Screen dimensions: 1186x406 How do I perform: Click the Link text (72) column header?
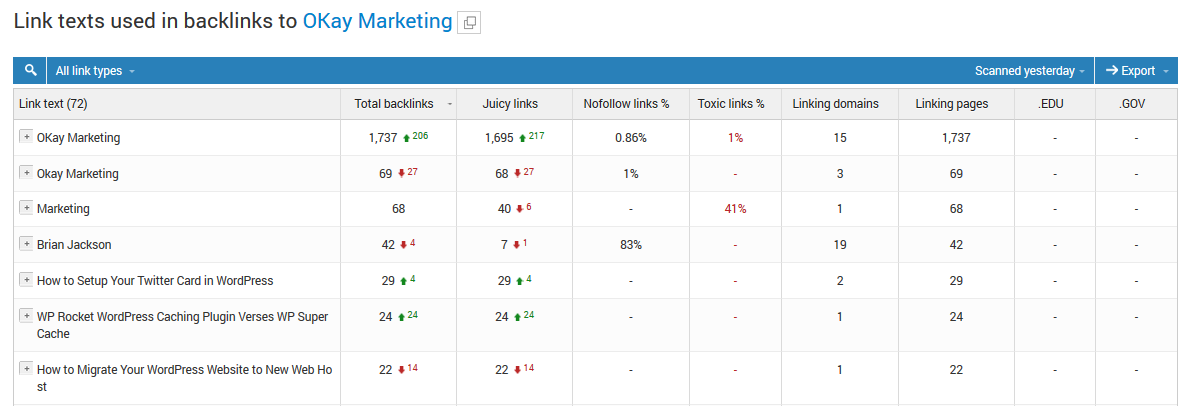click(x=54, y=104)
